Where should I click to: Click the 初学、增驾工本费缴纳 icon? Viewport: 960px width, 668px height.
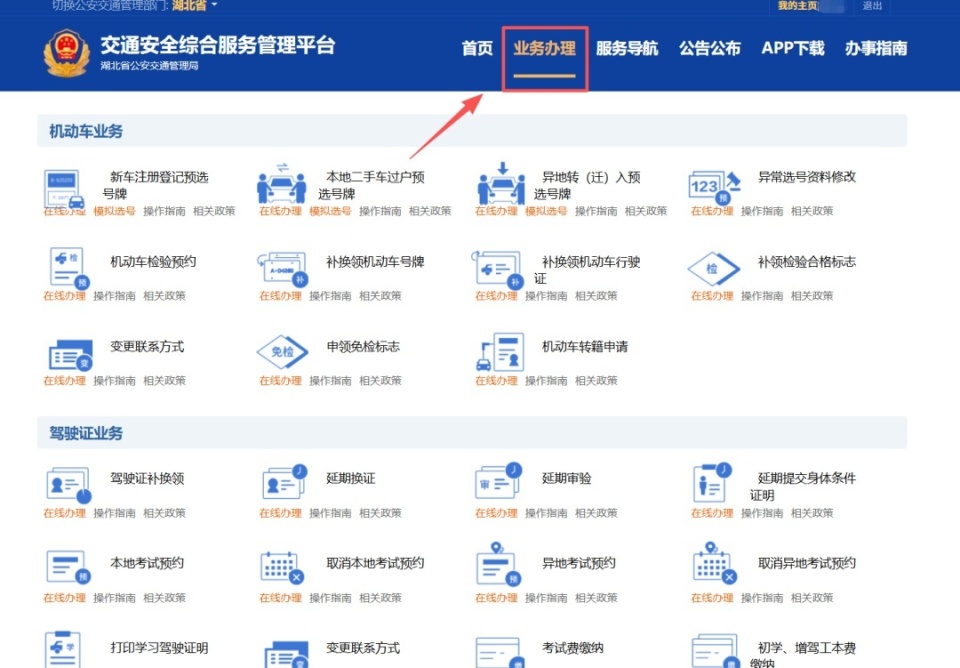pyautogui.click(x=715, y=651)
